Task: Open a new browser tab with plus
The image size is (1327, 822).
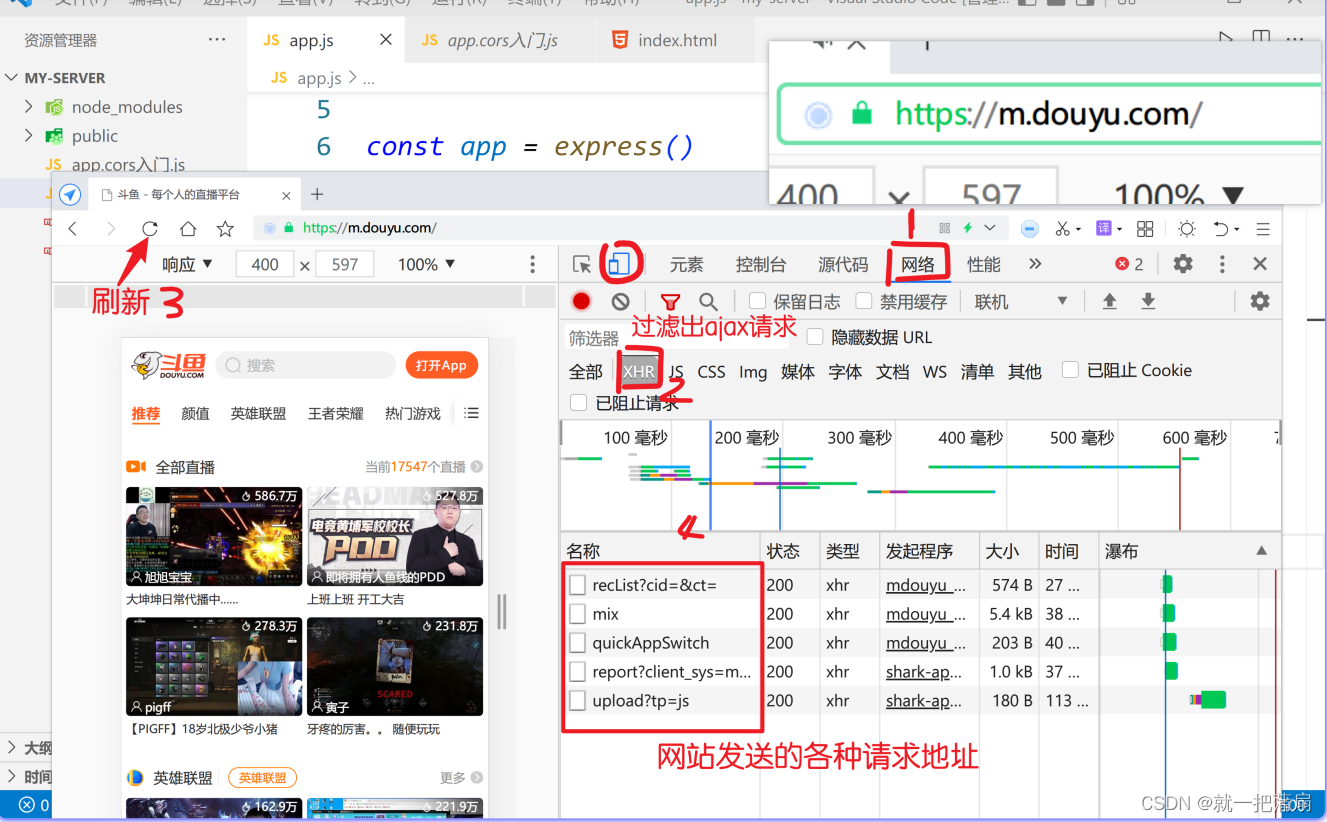Action: coord(317,194)
